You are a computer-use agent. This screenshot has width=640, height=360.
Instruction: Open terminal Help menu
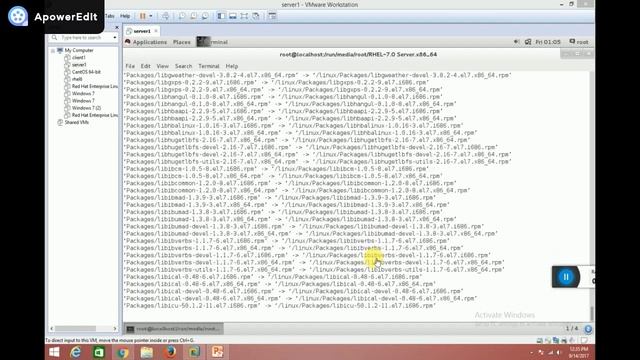pyautogui.click(x=232, y=66)
